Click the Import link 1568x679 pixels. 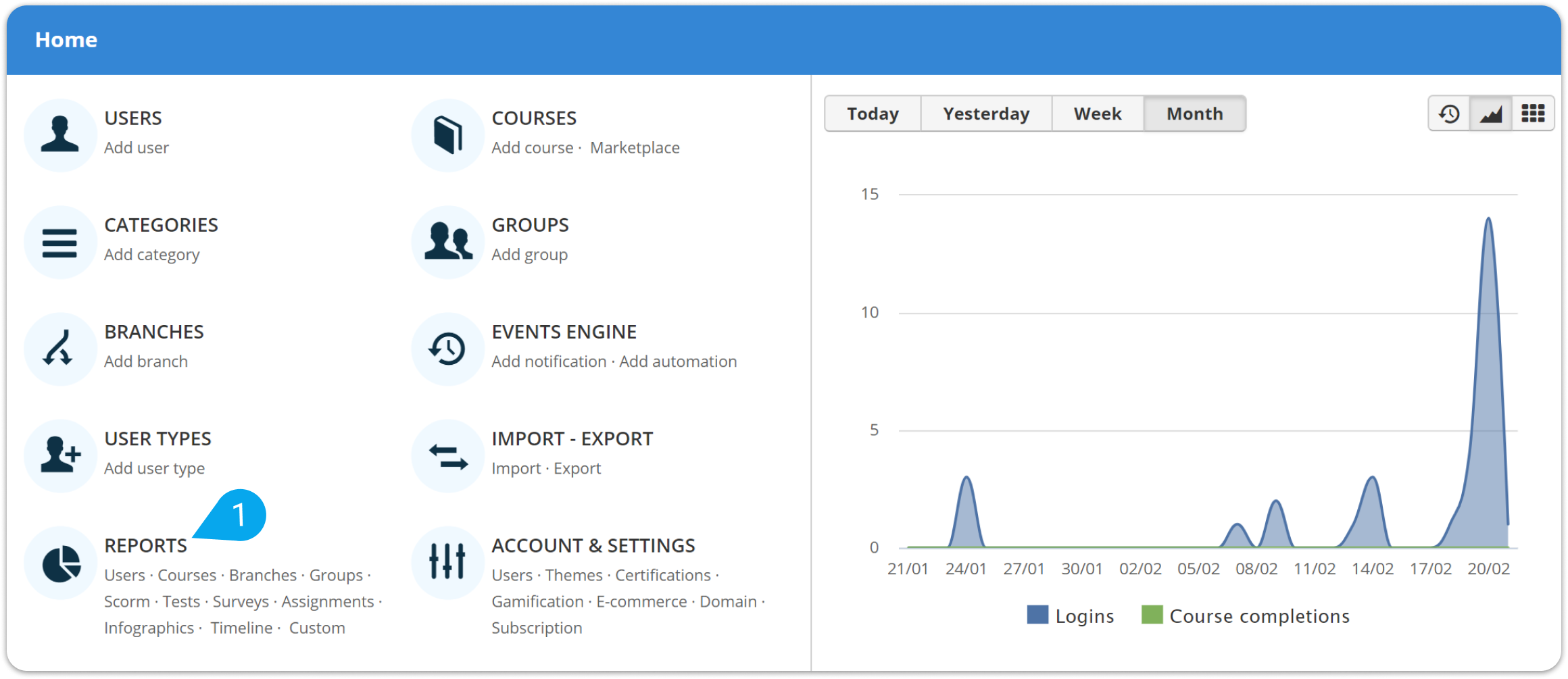click(516, 468)
